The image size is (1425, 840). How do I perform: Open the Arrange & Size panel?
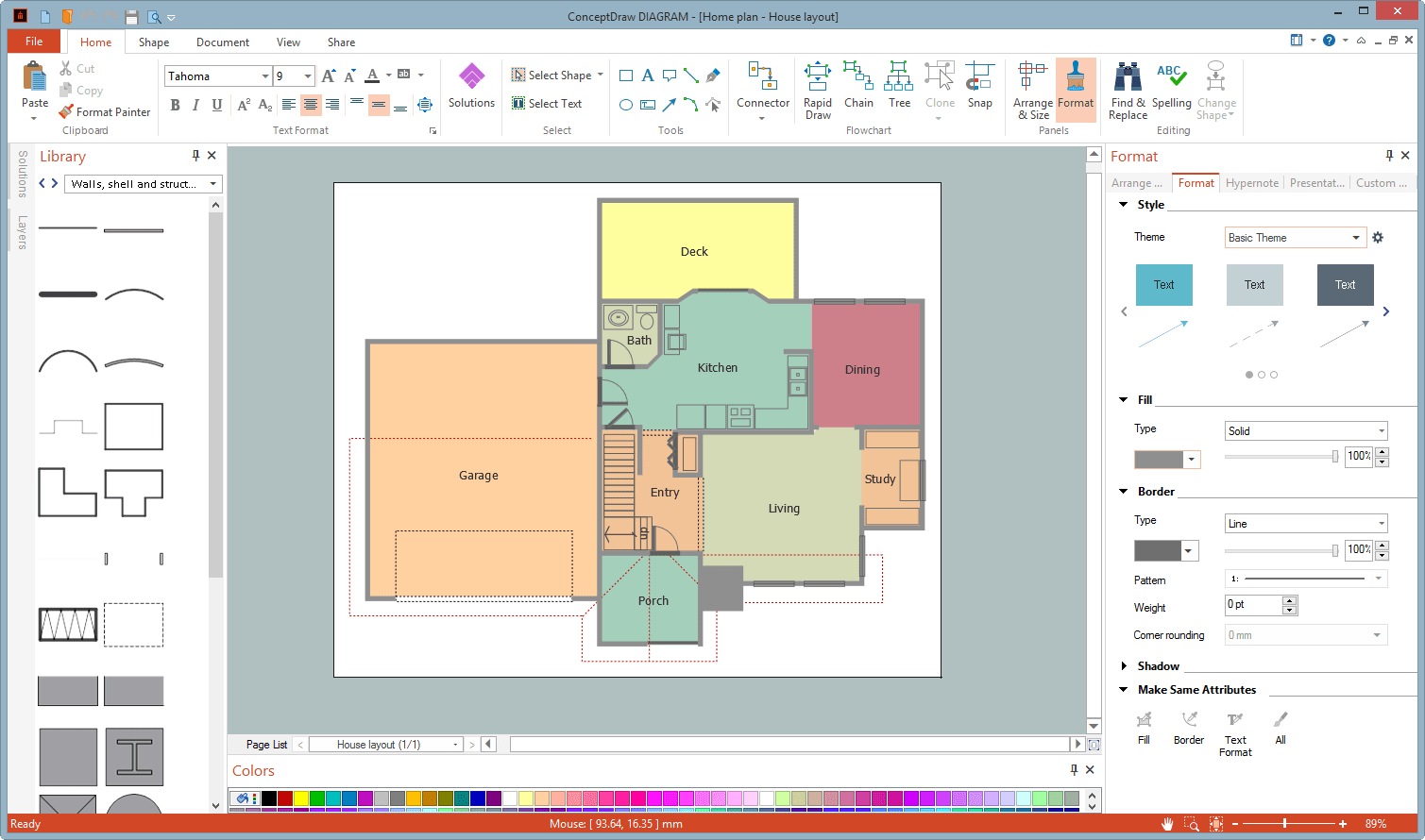(1032, 88)
